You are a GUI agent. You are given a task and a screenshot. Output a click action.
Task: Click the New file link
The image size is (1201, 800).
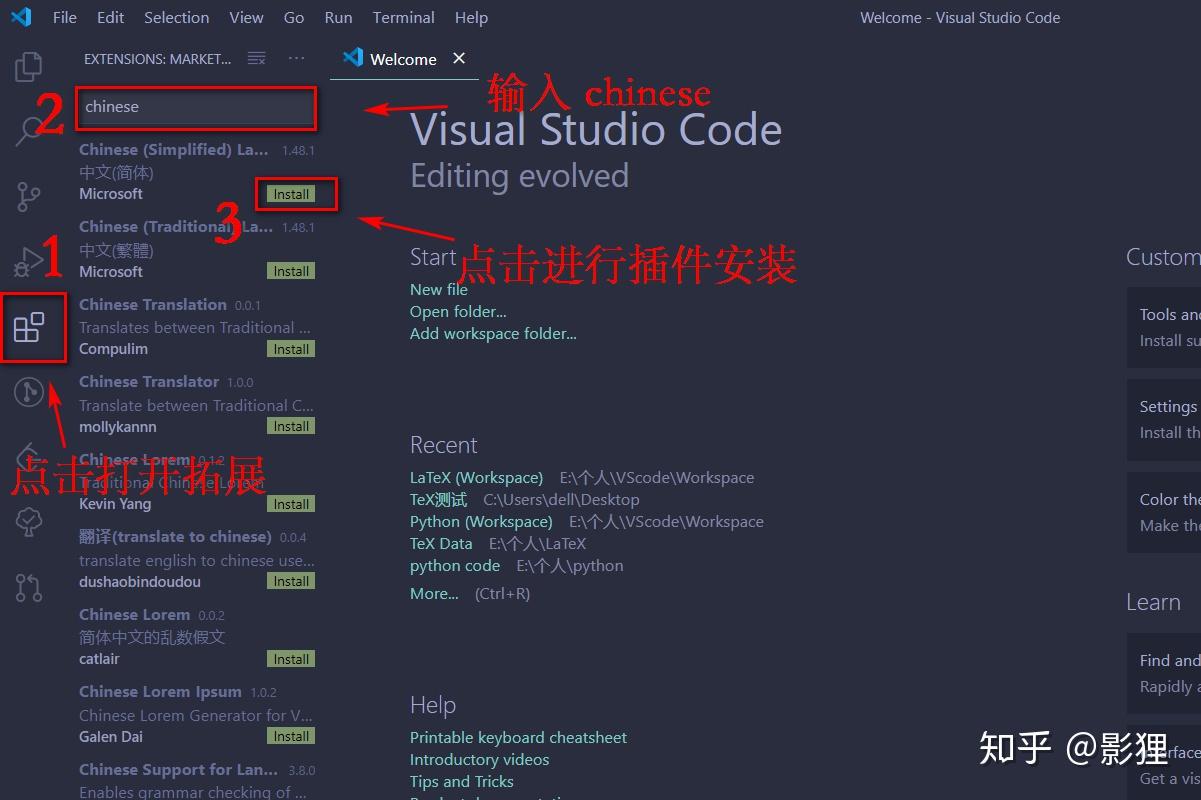point(438,289)
